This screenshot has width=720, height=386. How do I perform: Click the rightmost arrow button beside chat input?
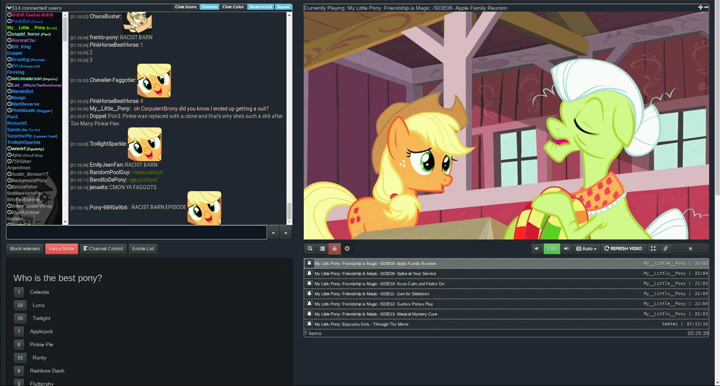(x=286, y=233)
